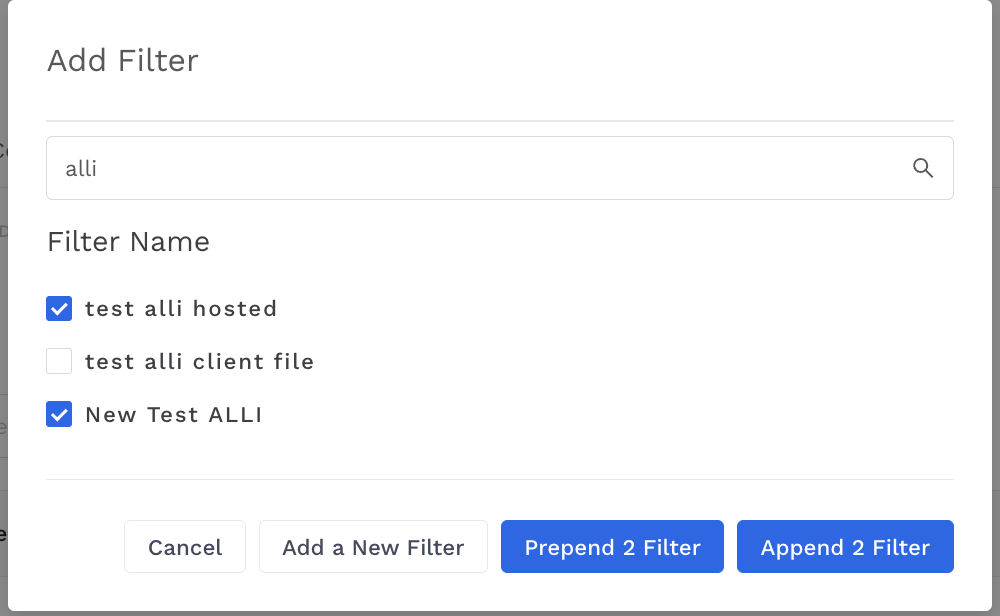
Task: Click the "test alli hosted" label text
Action: tap(181, 309)
